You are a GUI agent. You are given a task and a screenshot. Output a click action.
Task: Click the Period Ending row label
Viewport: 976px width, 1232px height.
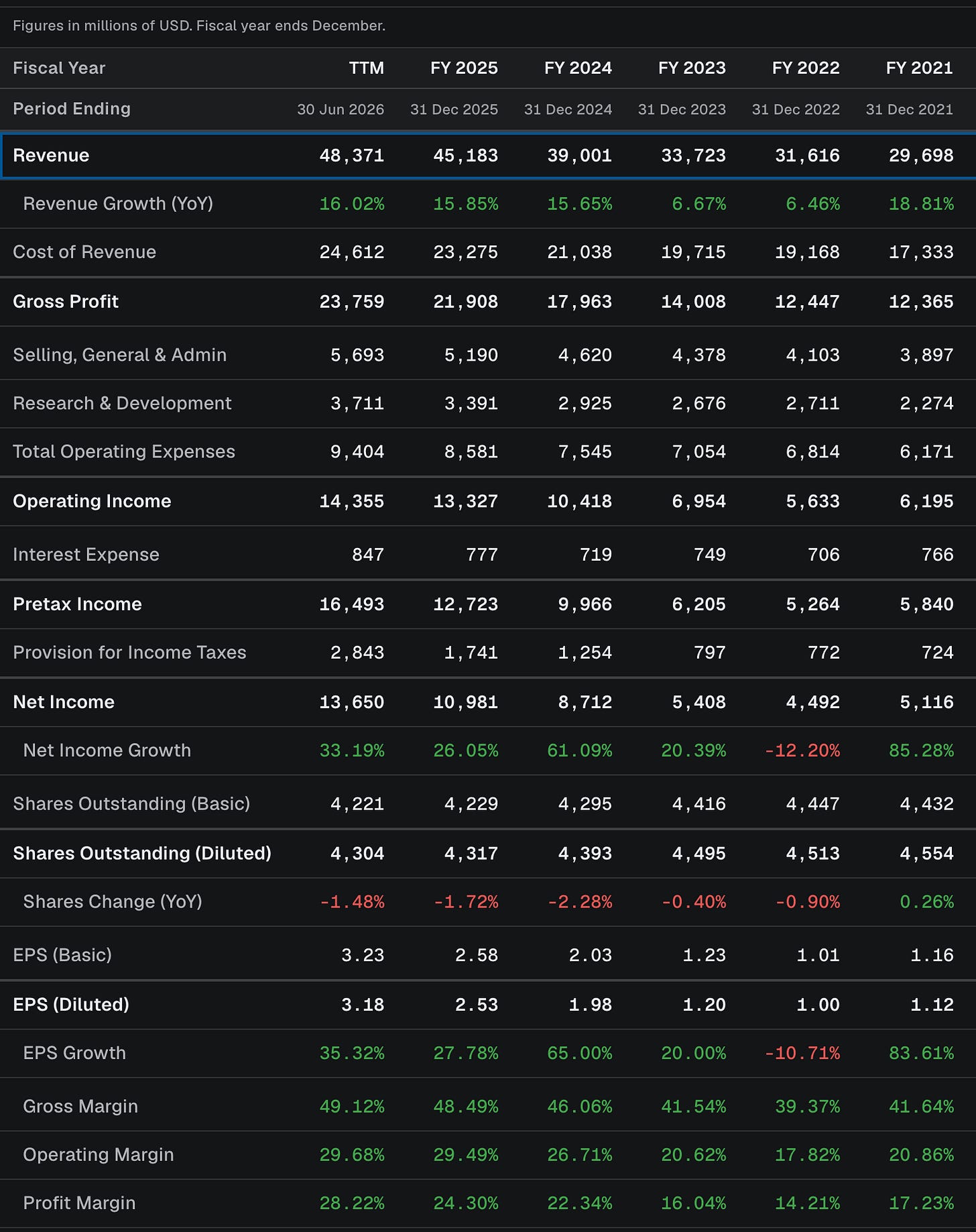[72, 109]
